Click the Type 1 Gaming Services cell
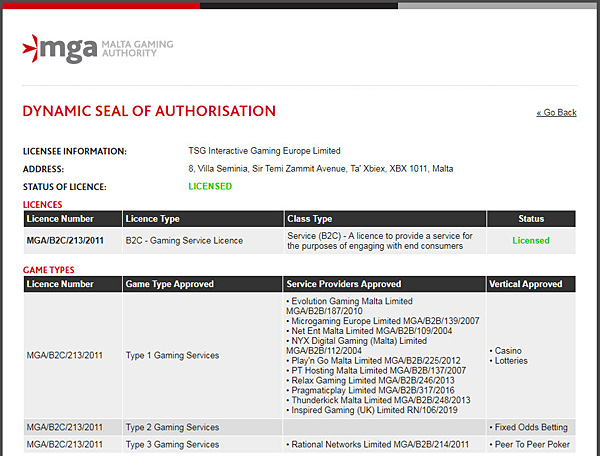Viewport: 600px width, 456px height. [x=172, y=355]
